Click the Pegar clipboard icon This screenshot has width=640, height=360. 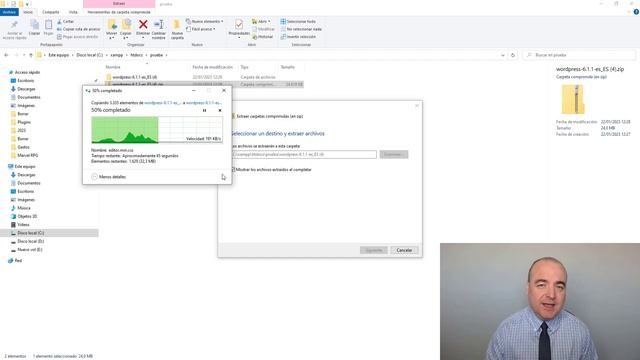pyautogui.click(x=48, y=25)
